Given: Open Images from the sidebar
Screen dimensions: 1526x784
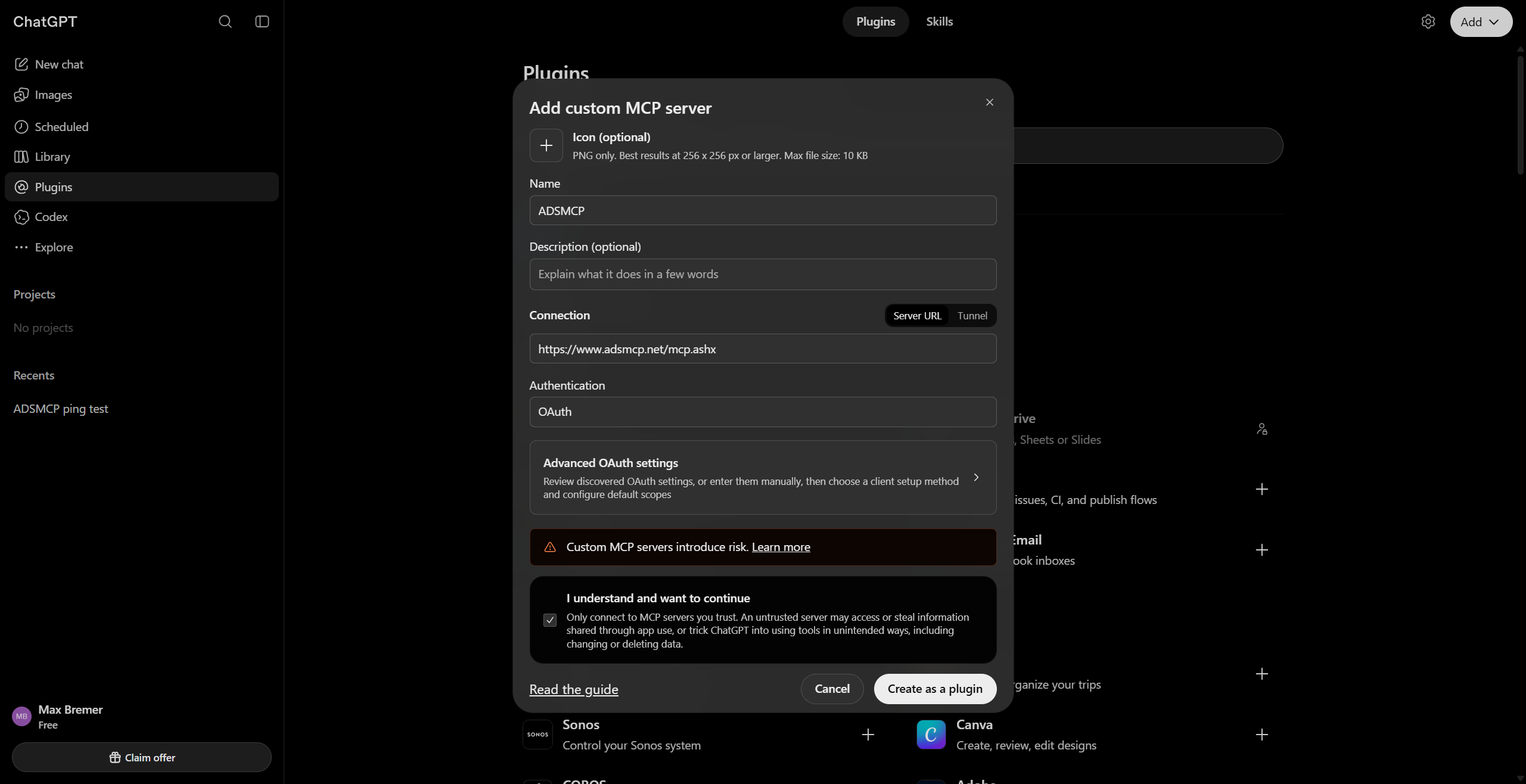Looking at the screenshot, I should point(141,95).
